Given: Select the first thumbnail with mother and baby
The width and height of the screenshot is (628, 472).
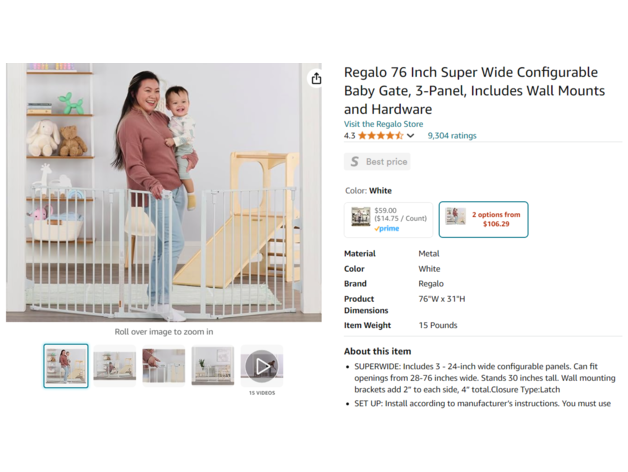Looking at the screenshot, I should pyautogui.click(x=66, y=366).
